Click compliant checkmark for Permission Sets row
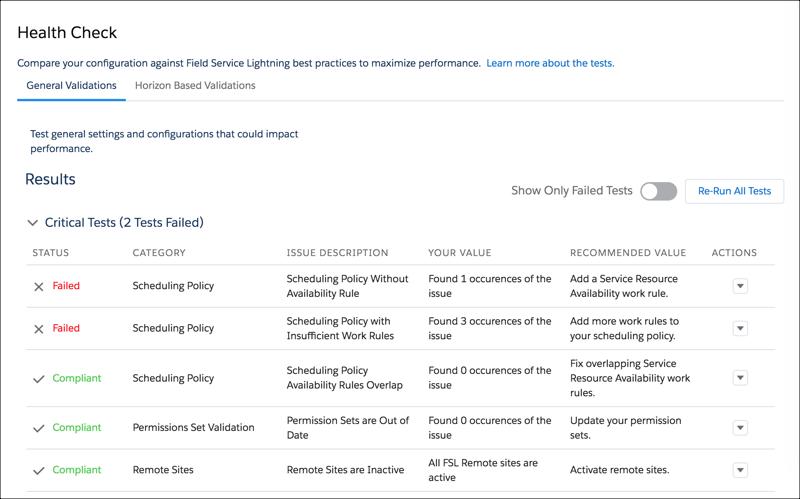Image resolution: width=800 pixels, height=499 pixels. coord(39,429)
